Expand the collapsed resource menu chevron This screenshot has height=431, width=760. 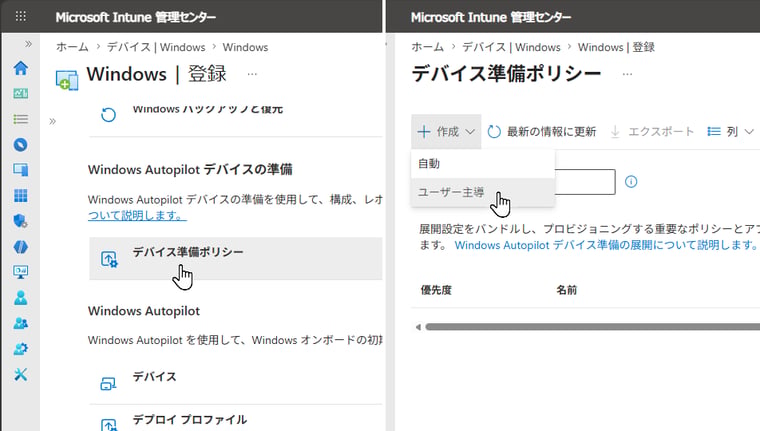(52, 121)
